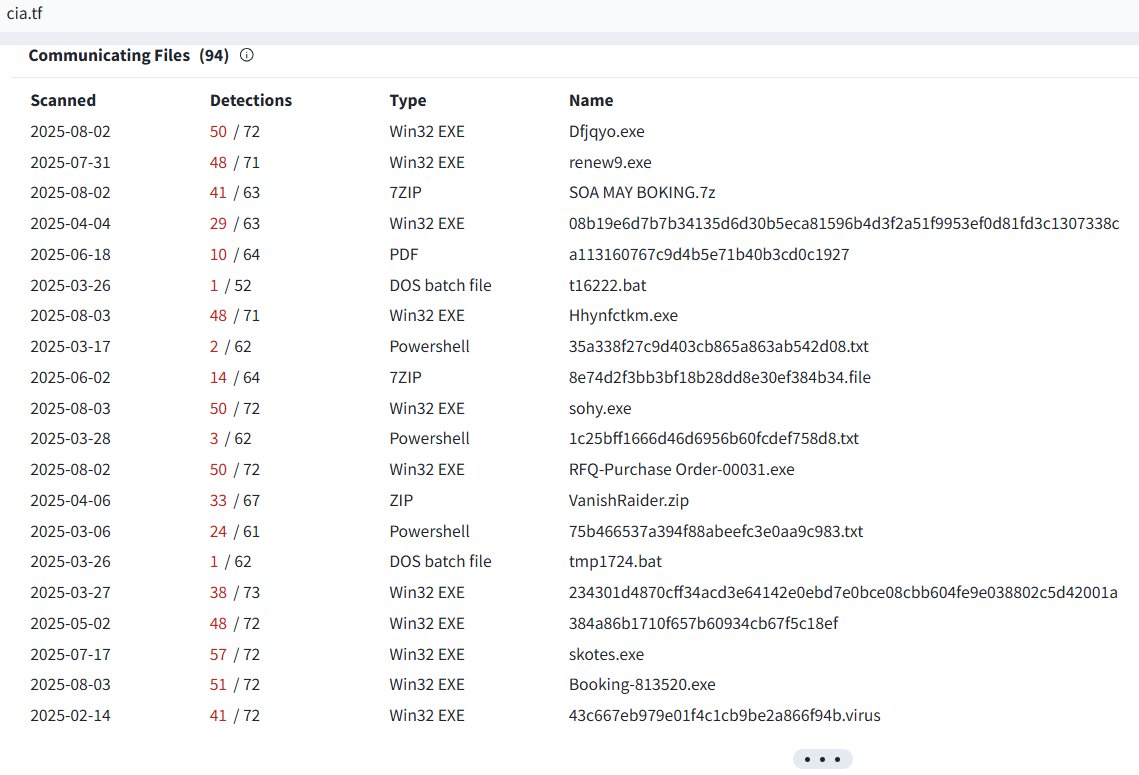Open 43c667eb979e01f4c1cb9be2a866f94b.virus entry

[724, 715]
